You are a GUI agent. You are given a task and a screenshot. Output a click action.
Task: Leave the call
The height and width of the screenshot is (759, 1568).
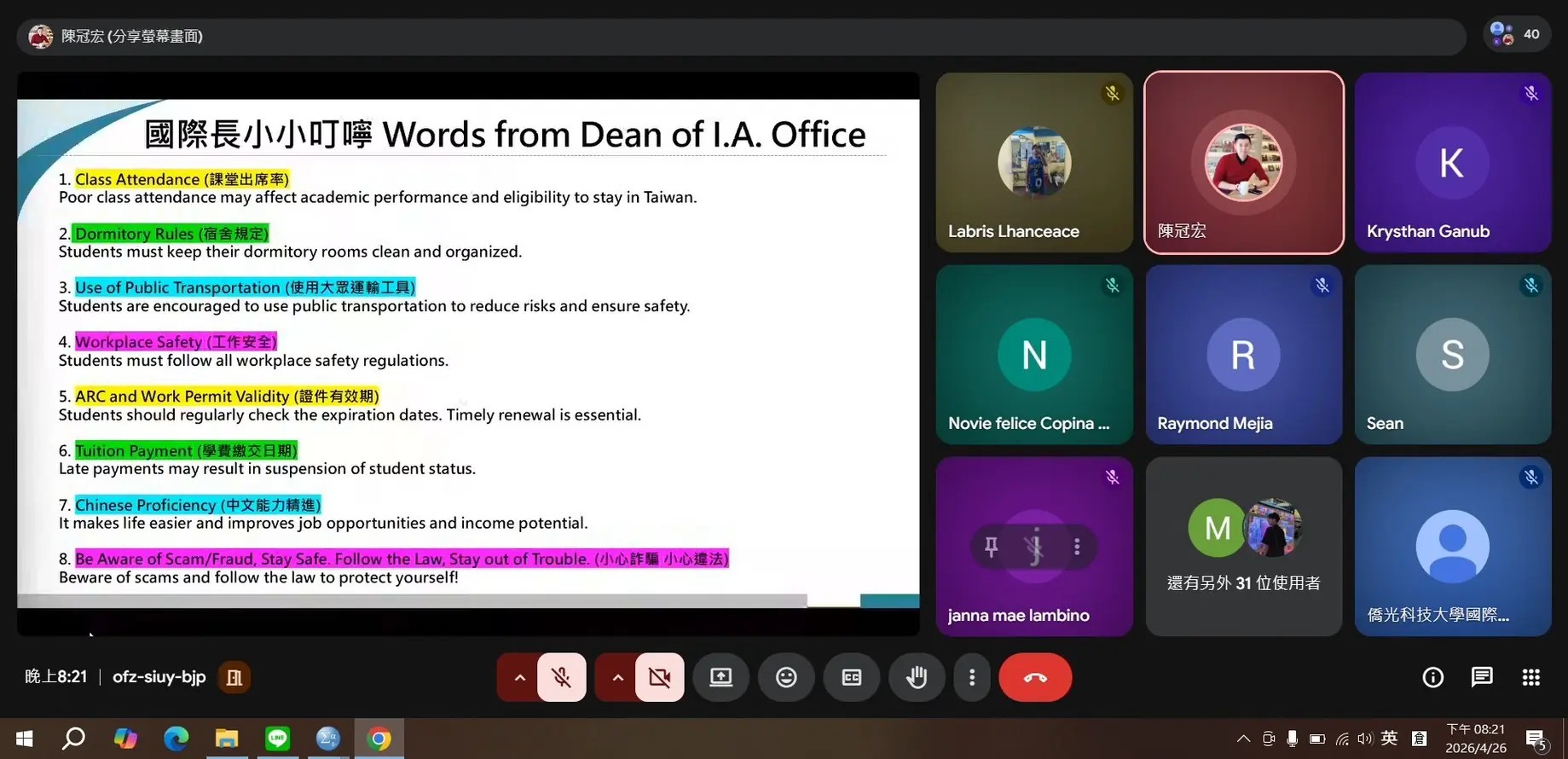(x=1034, y=677)
